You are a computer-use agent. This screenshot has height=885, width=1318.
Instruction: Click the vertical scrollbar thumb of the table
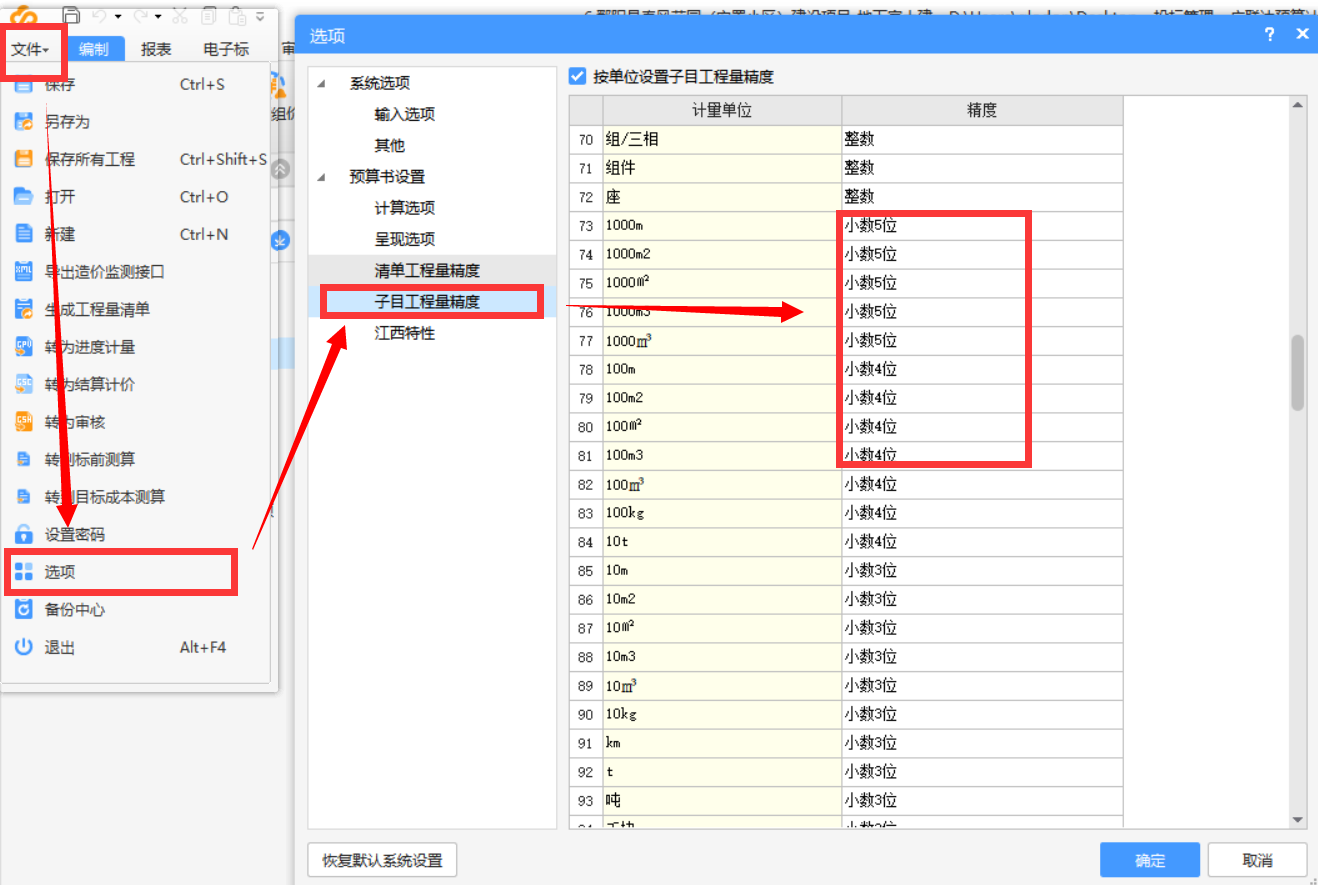(1298, 372)
